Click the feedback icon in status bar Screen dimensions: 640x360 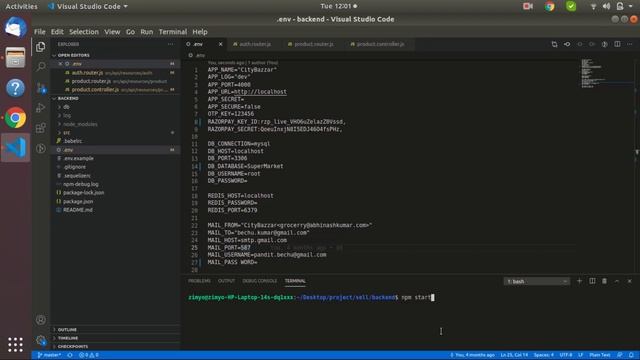tap(620, 355)
